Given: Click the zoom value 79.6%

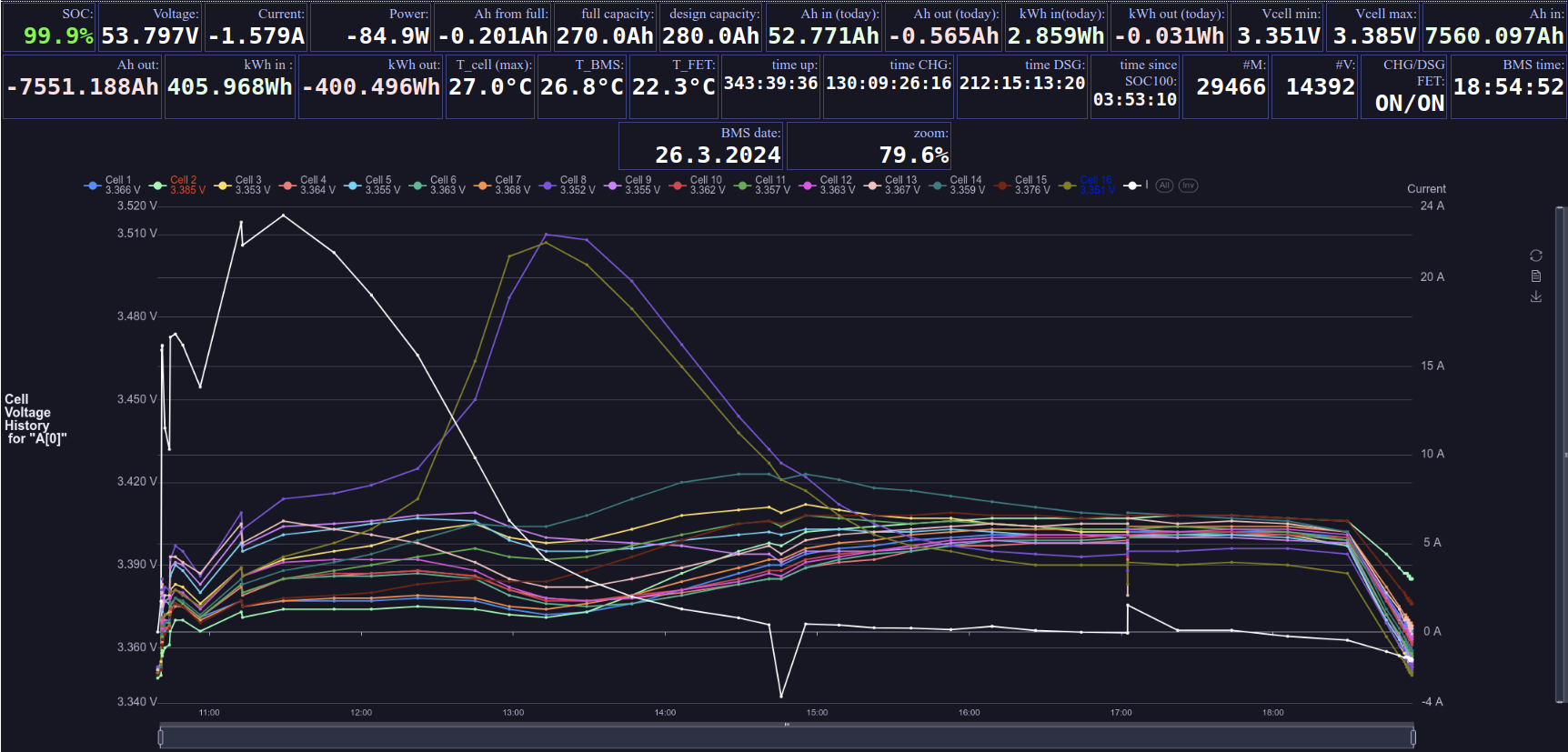Looking at the screenshot, I should click(914, 155).
